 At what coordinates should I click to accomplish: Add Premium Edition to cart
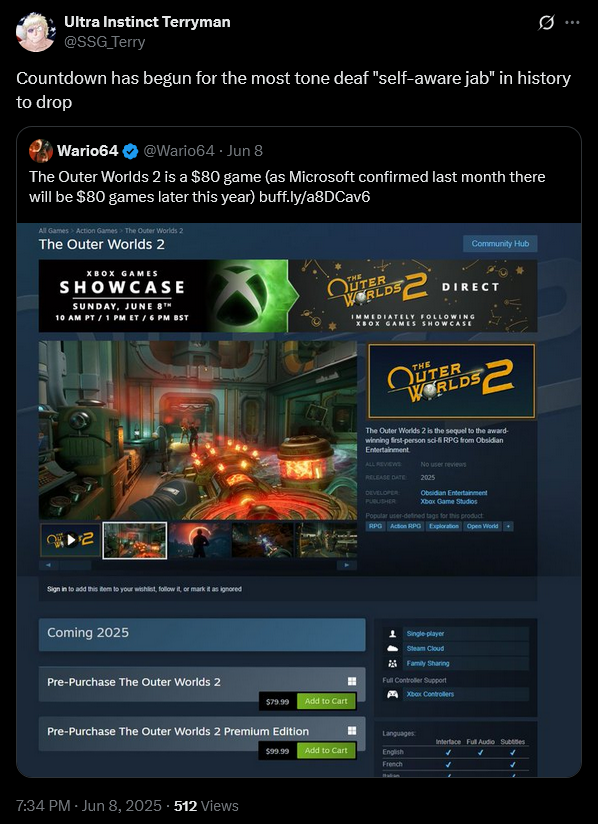pyautogui.click(x=326, y=750)
